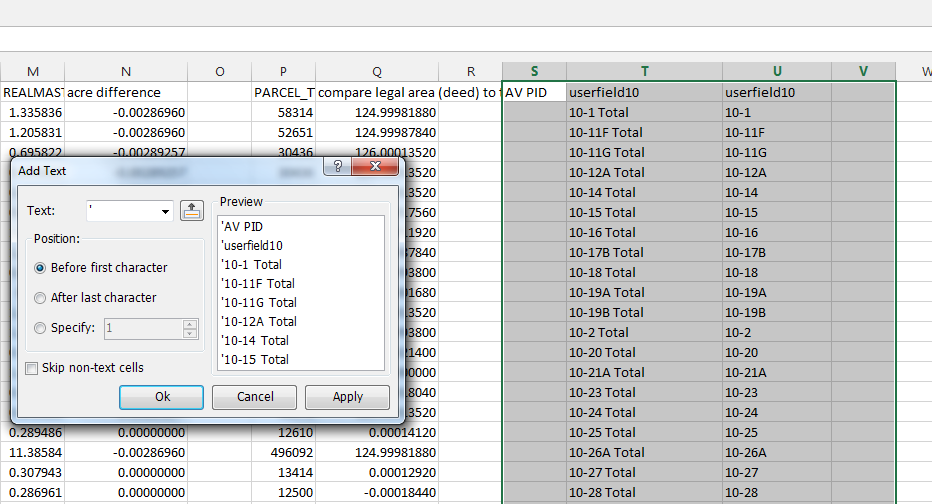This screenshot has width=932, height=504.
Task: Click into the Specify position number field
Action: [143, 329]
